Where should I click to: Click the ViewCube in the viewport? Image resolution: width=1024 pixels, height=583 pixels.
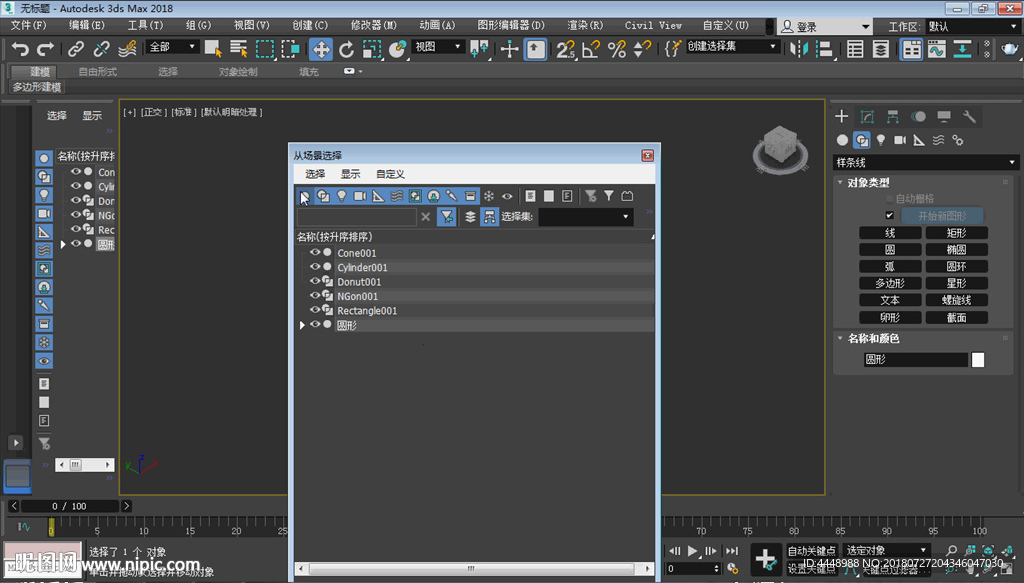[x=780, y=149]
